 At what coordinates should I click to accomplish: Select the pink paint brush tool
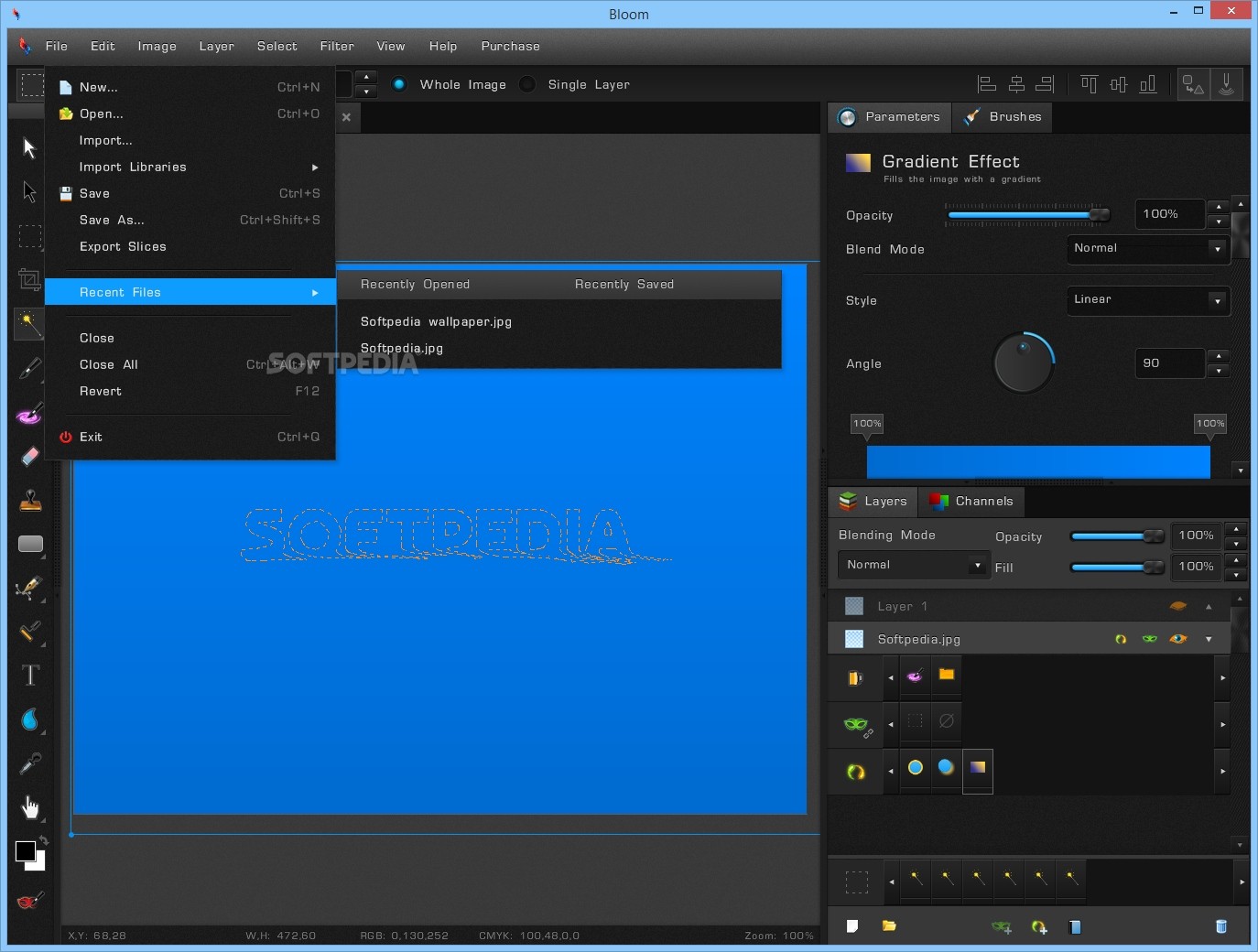(29, 414)
